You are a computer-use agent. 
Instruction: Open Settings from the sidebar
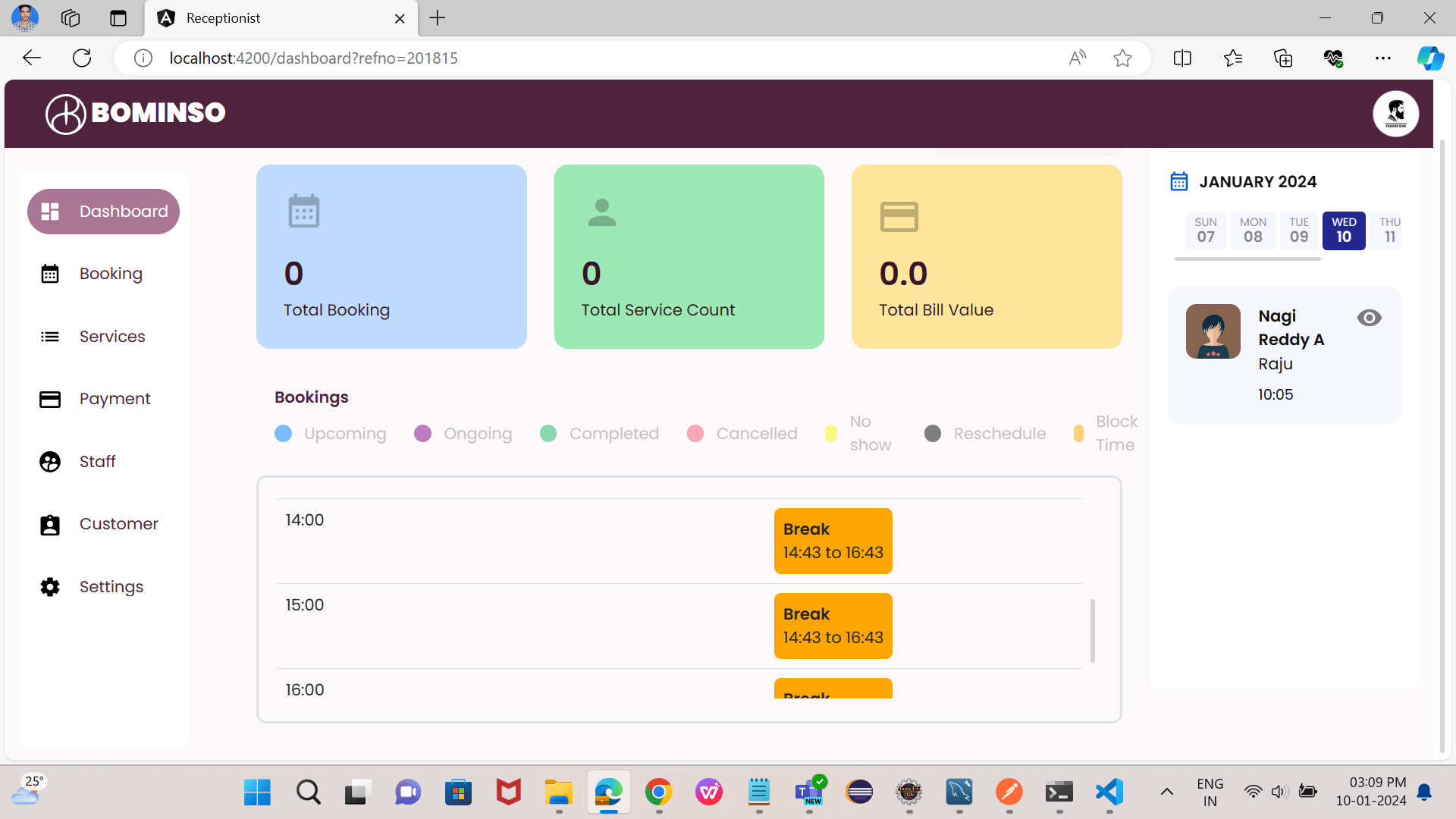[111, 587]
